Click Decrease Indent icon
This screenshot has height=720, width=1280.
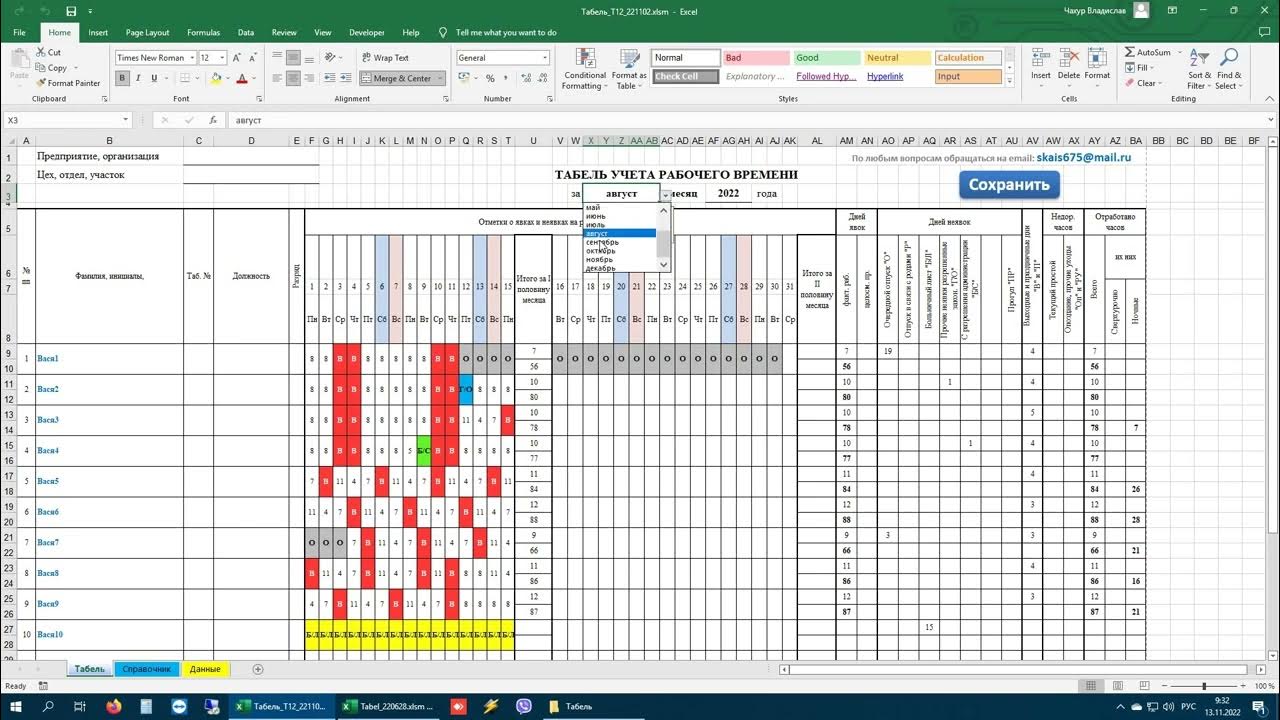click(332, 78)
